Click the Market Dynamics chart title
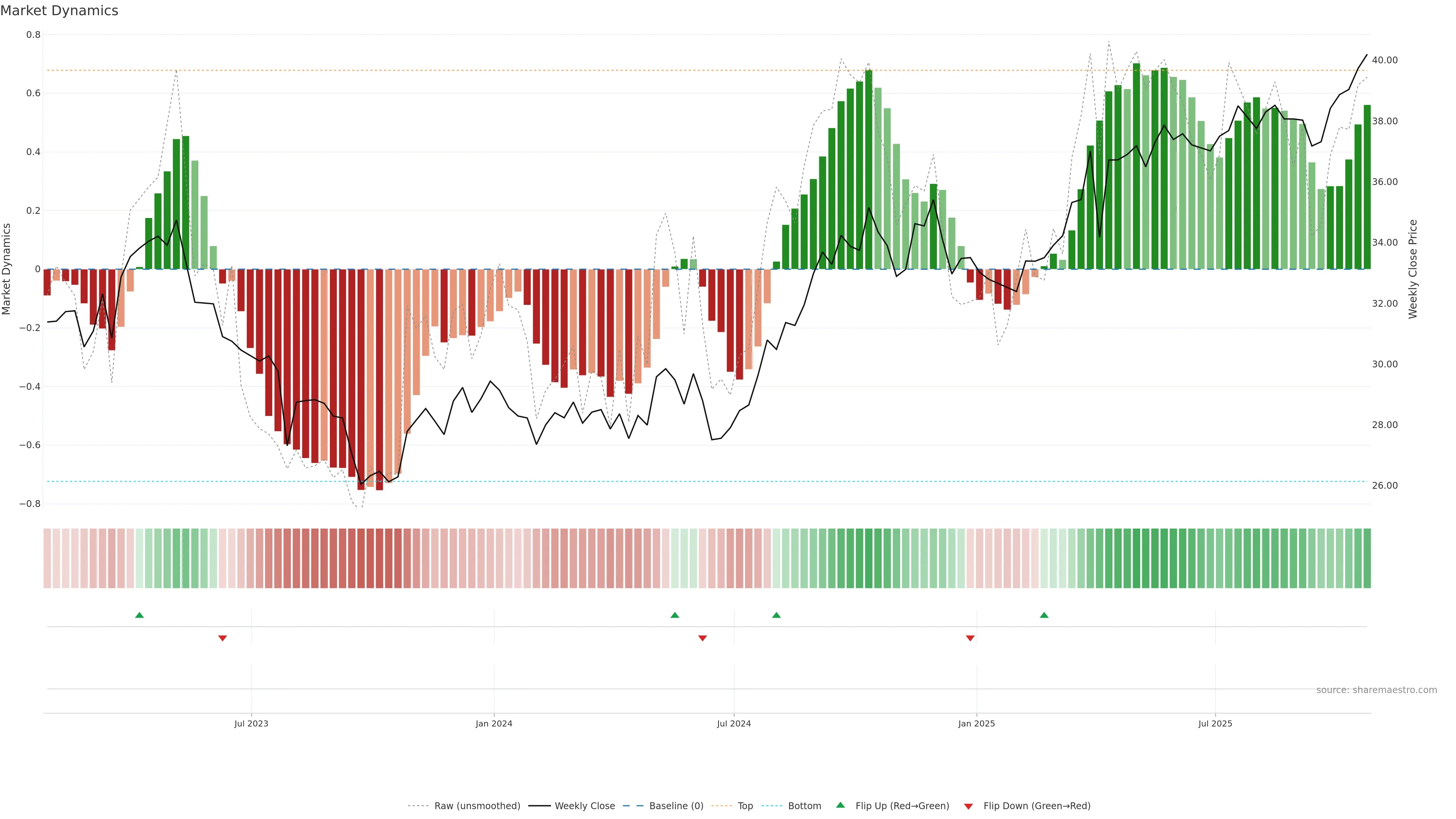 [x=60, y=11]
